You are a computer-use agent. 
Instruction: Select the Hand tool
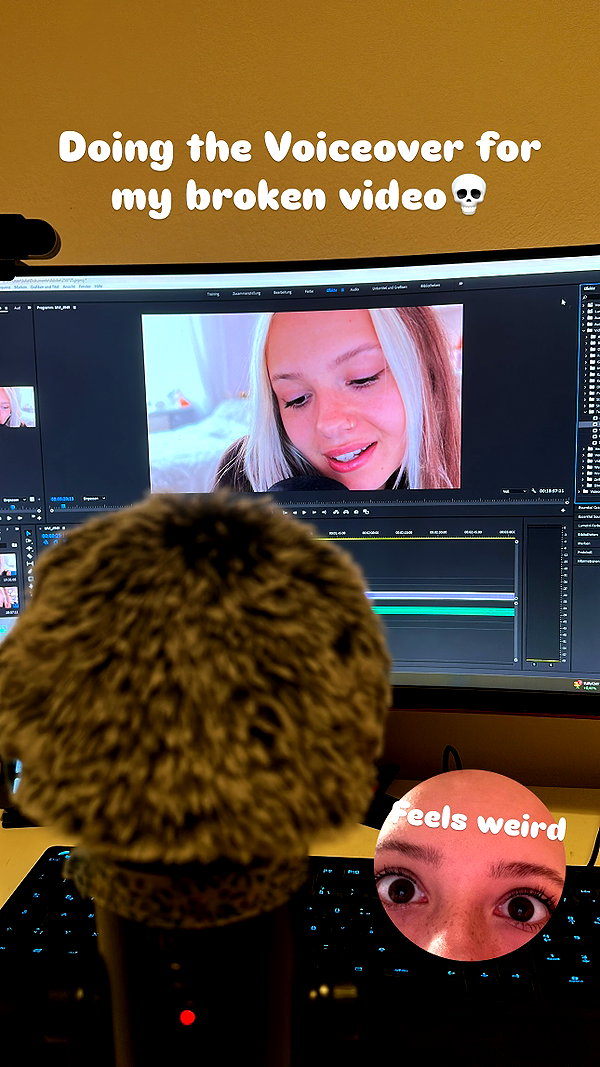tap(31, 587)
